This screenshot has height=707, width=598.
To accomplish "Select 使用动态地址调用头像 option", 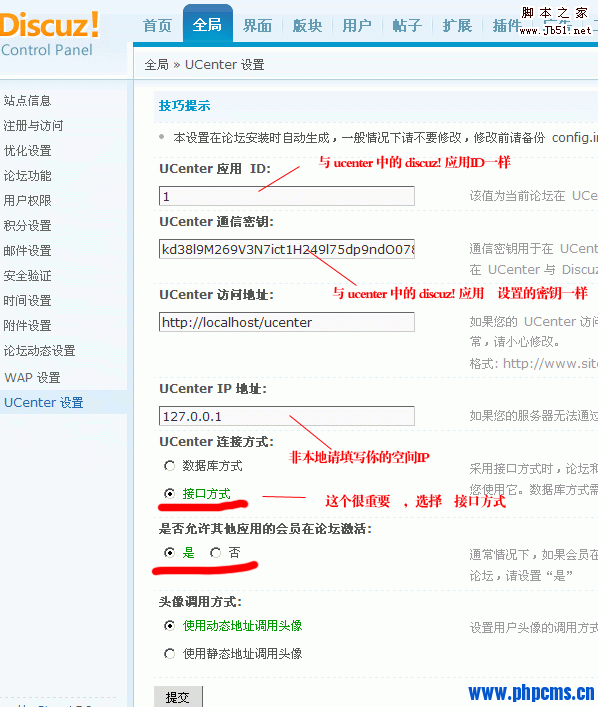I will 169,625.
